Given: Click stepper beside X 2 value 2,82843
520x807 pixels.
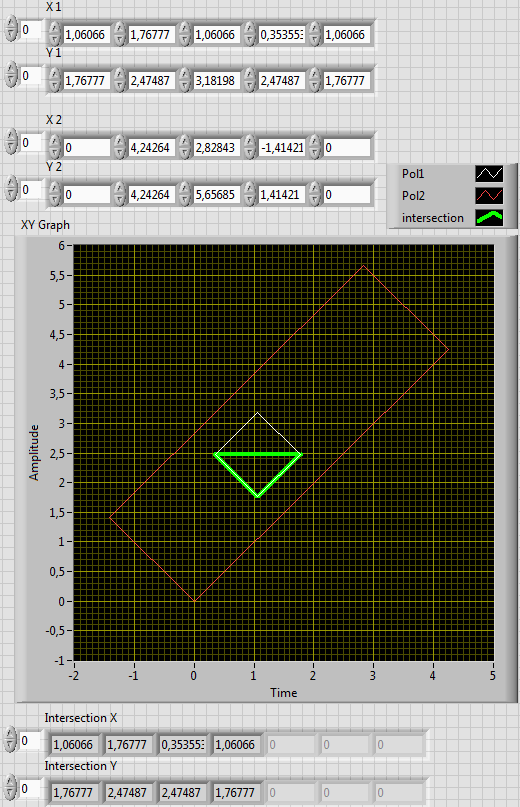Looking at the screenshot, I should (185, 148).
